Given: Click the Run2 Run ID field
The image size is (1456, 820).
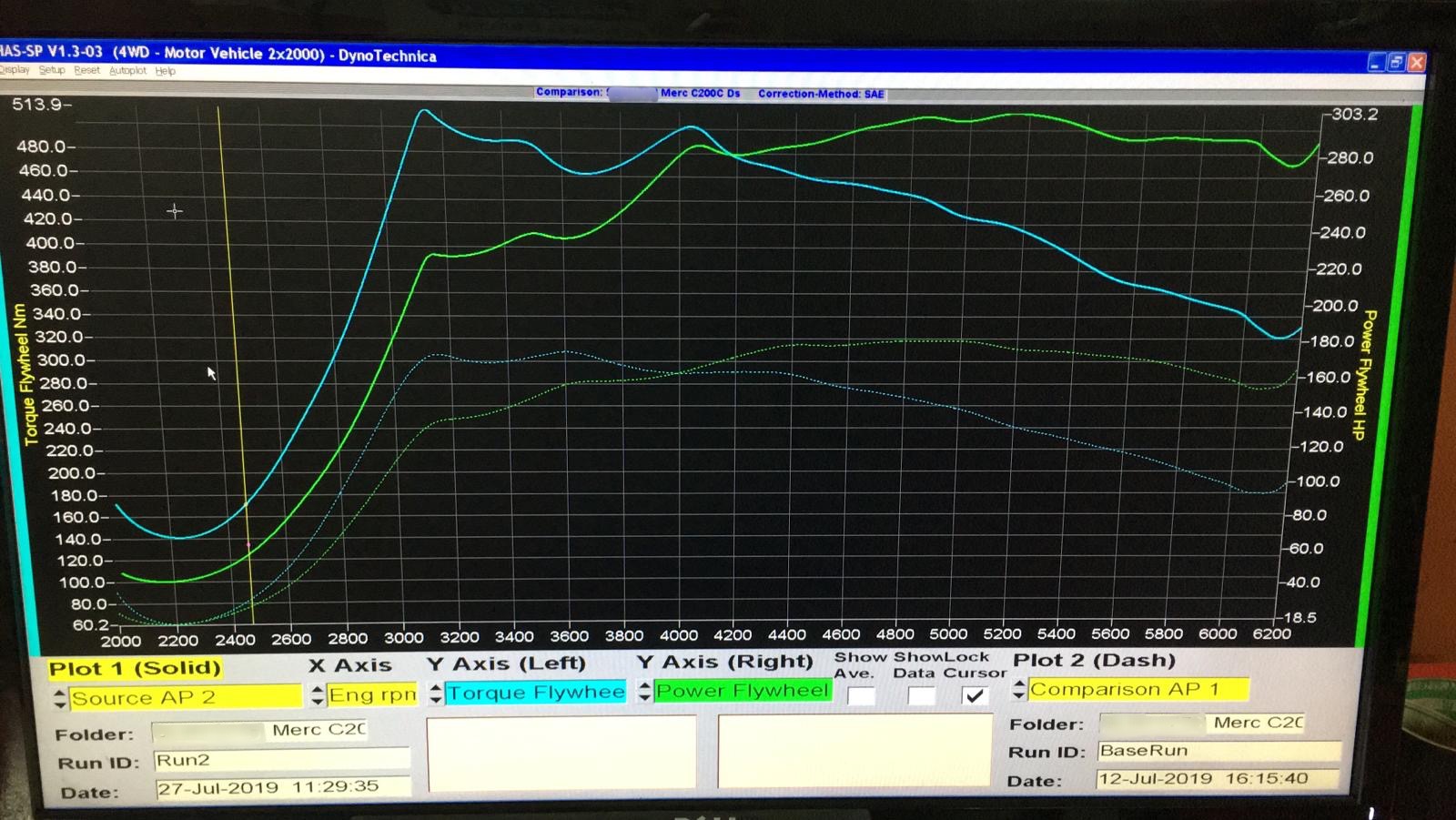Looking at the screenshot, I should point(282,760).
